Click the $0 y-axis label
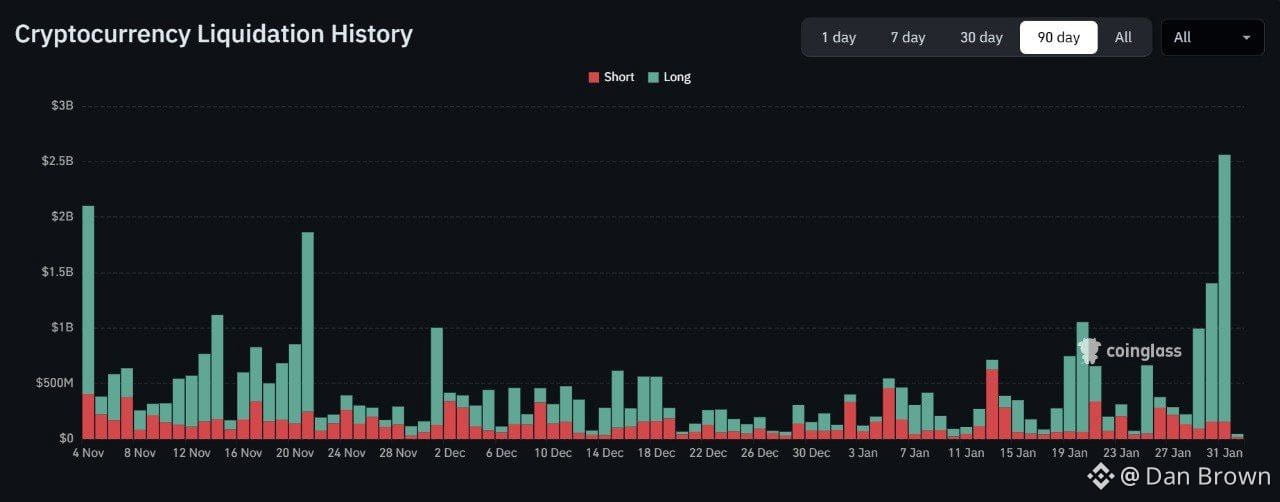Screen dimensions: 1280x502 click(66, 438)
